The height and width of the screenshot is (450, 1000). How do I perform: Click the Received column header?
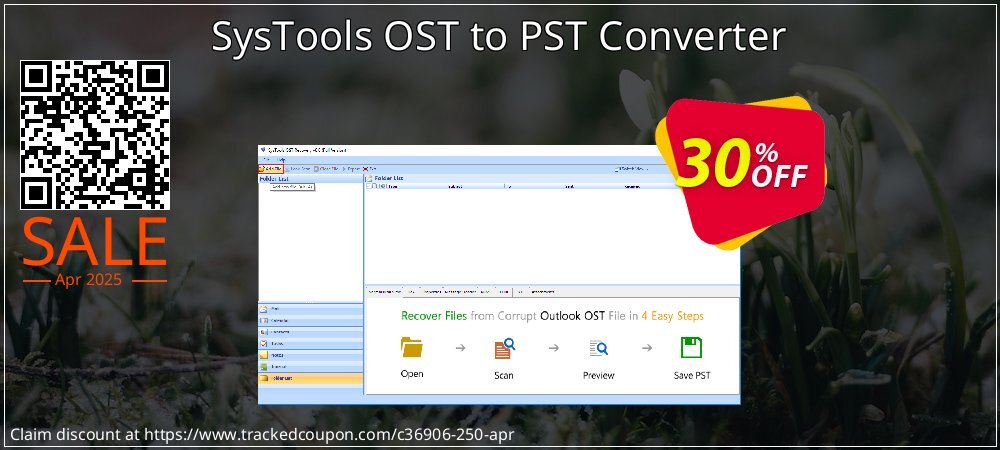633,187
